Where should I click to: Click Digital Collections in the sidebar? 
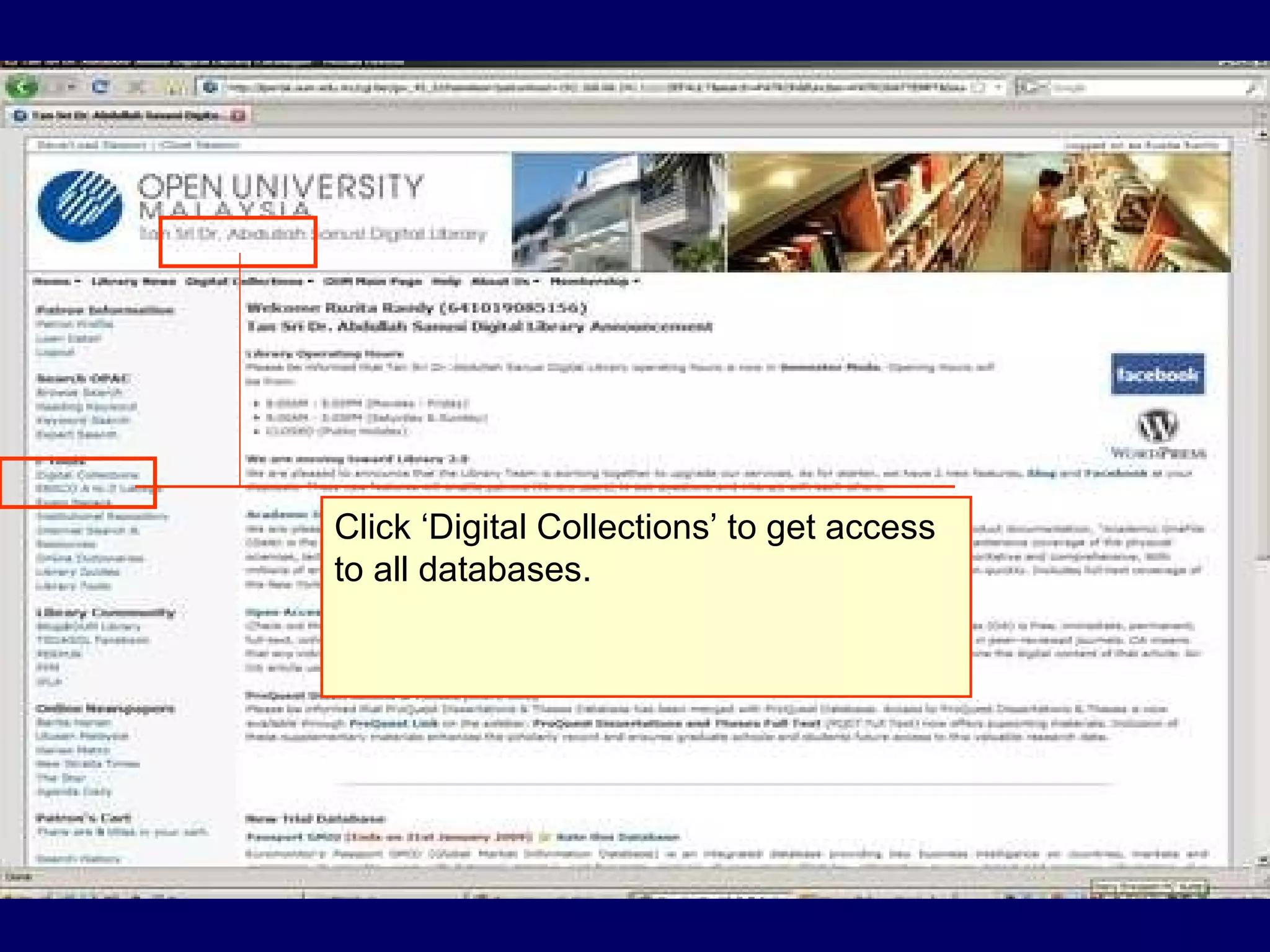coord(87,475)
